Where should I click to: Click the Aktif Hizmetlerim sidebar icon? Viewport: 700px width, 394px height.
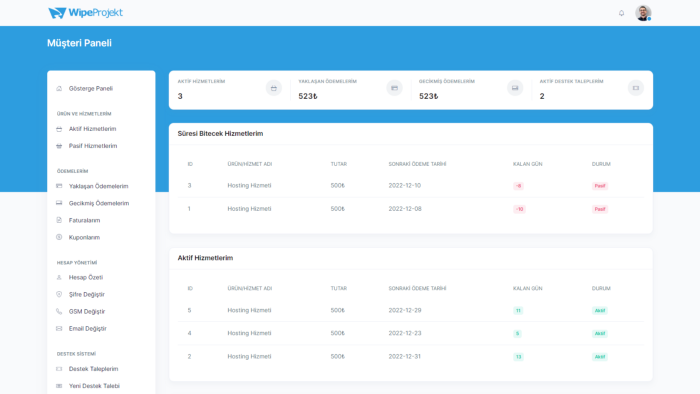[x=59, y=129]
